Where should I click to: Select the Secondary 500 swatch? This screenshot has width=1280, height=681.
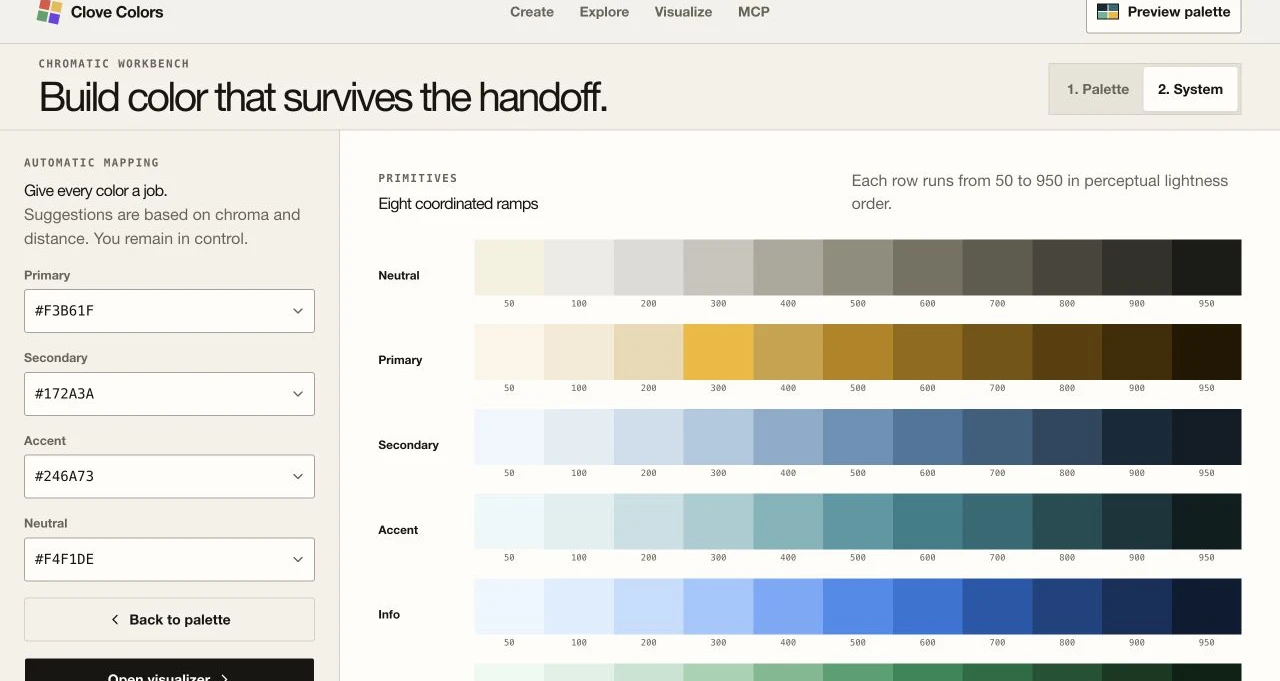tap(858, 437)
